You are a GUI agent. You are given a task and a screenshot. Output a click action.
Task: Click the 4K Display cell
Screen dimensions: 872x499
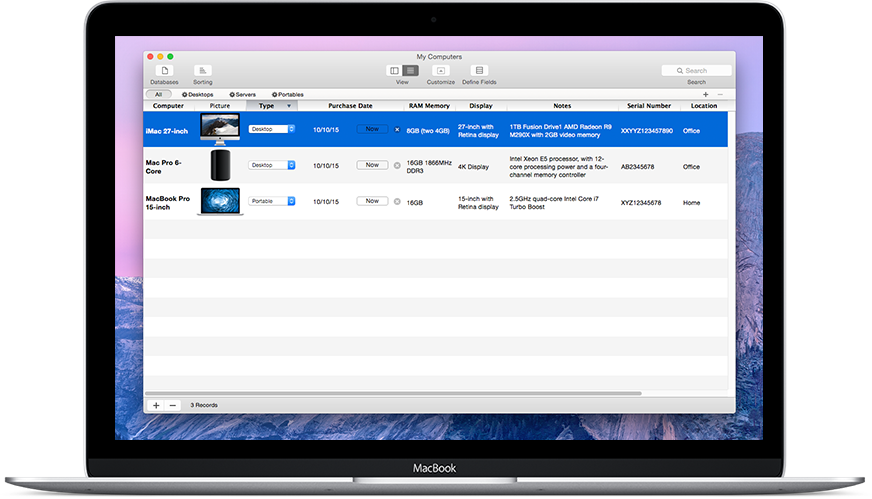473,167
